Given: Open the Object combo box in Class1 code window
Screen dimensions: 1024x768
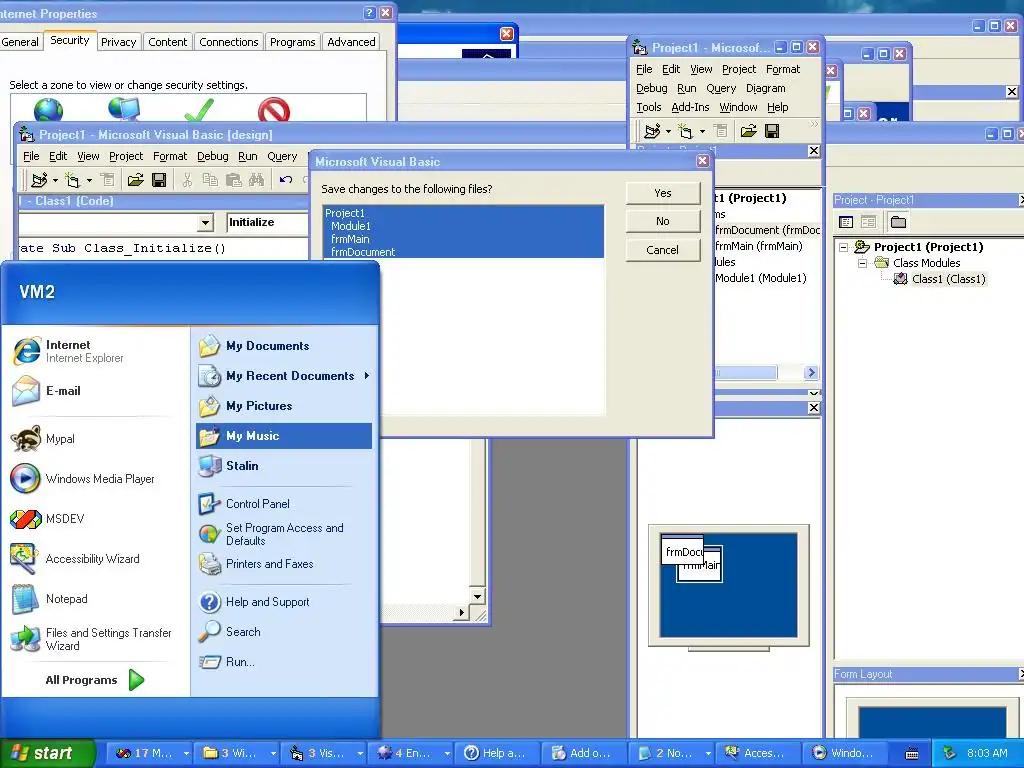Looking at the screenshot, I should [x=205, y=223].
